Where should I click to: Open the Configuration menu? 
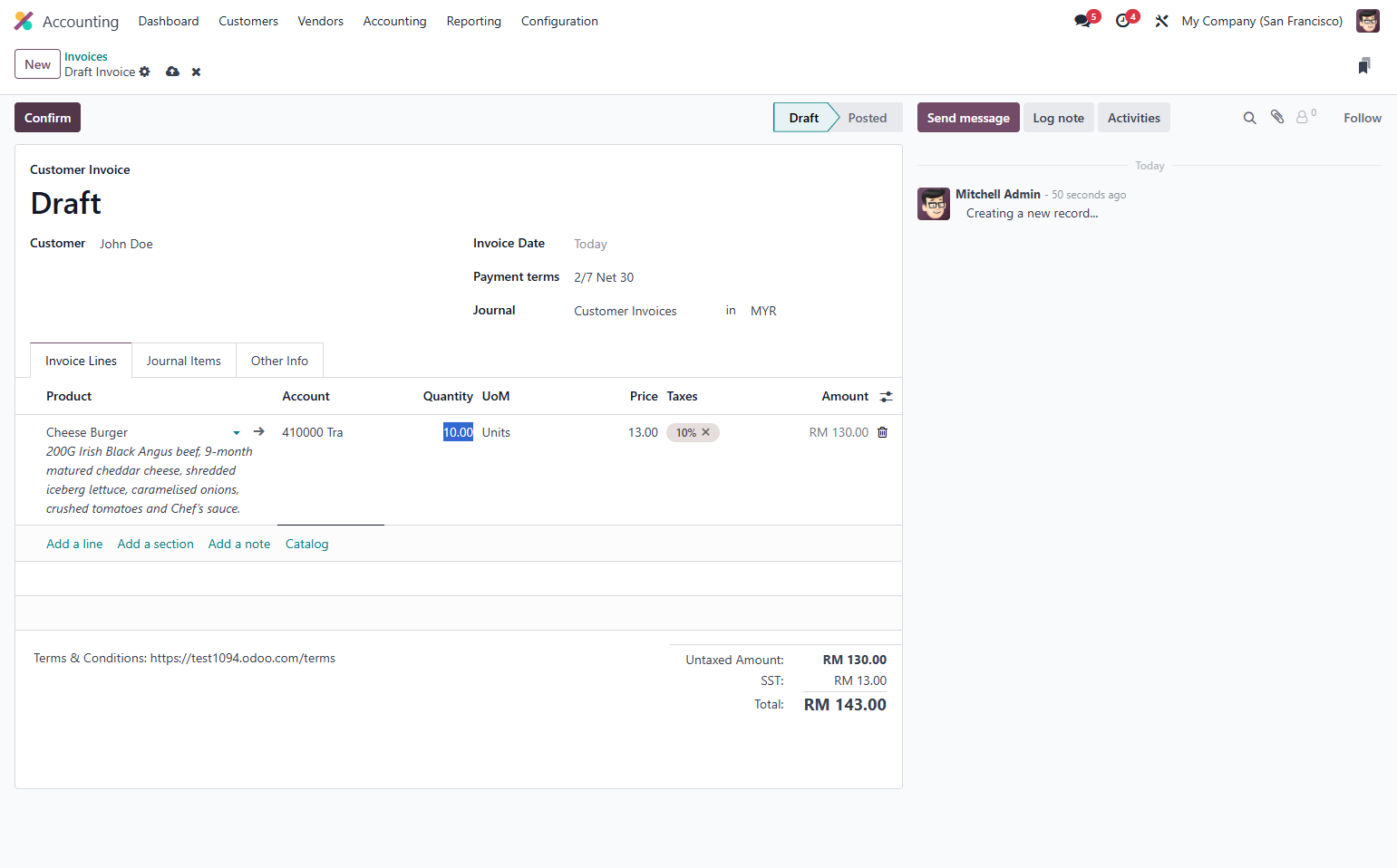tap(559, 21)
